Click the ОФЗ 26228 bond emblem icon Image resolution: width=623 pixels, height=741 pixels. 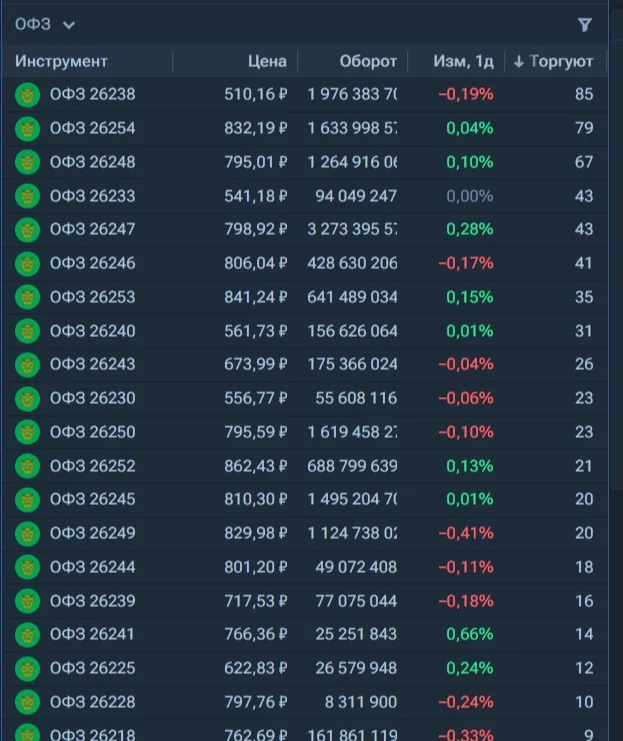point(27,703)
